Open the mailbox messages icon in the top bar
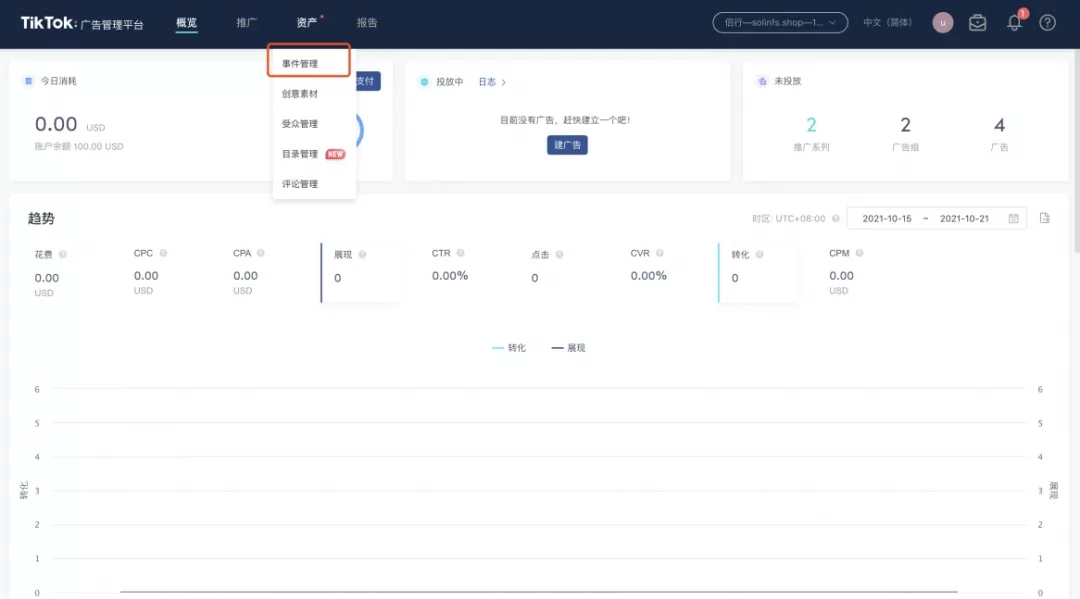The width and height of the screenshot is (1080, 599). click(x=978, y=22)
